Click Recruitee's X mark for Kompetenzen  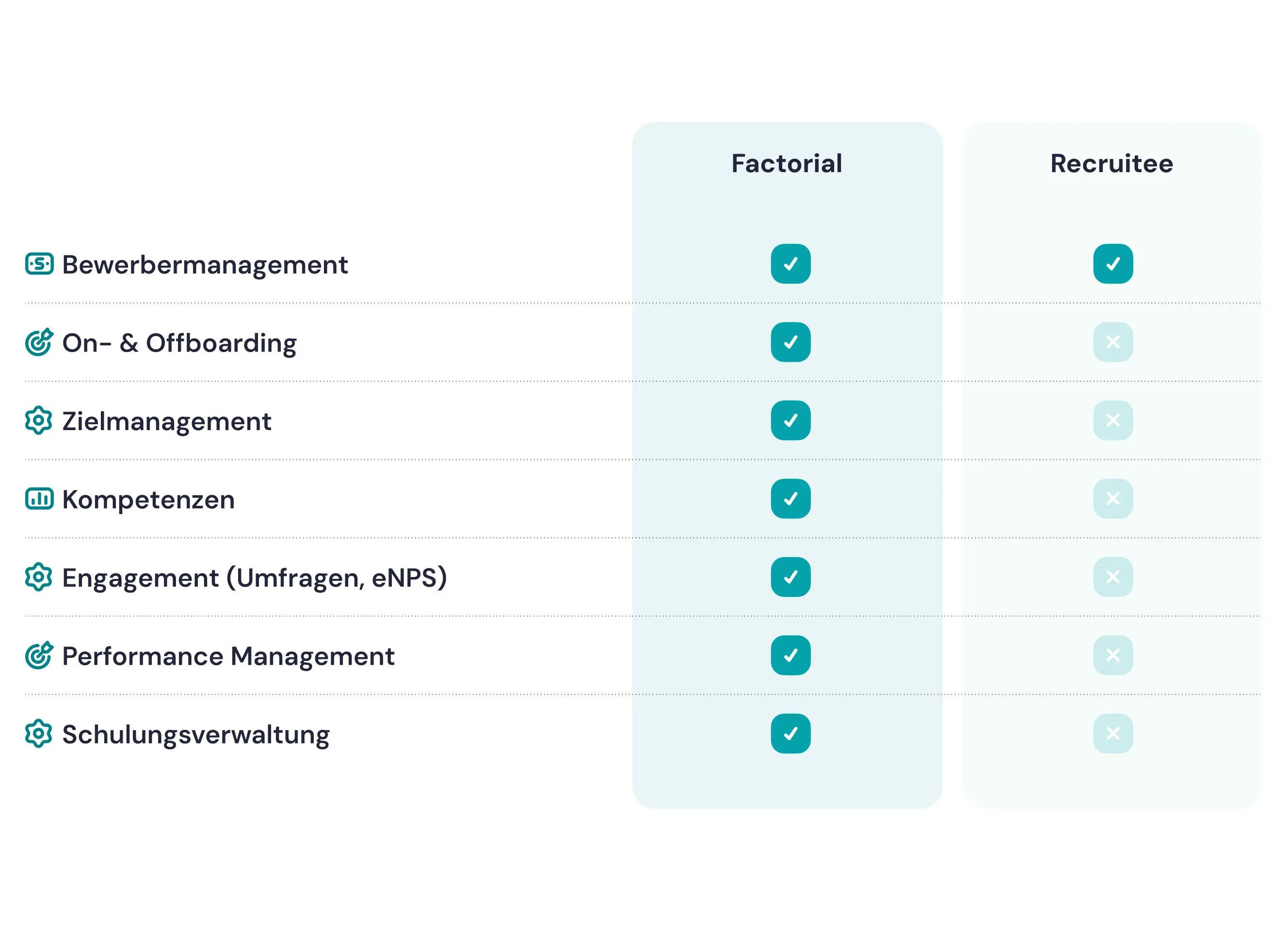coord(1112,499)
